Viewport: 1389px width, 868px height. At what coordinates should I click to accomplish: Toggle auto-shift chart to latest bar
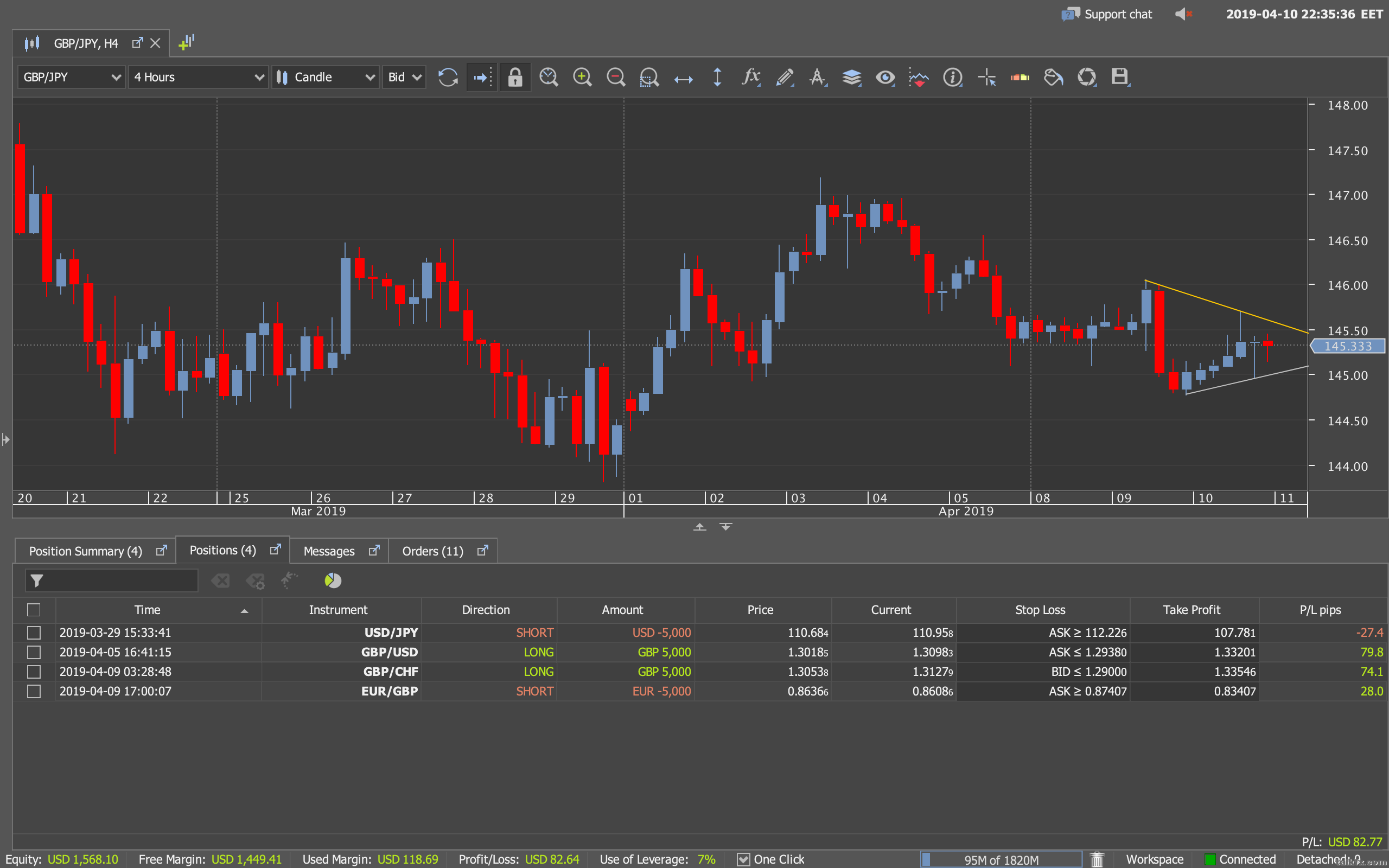pos(482,77)
